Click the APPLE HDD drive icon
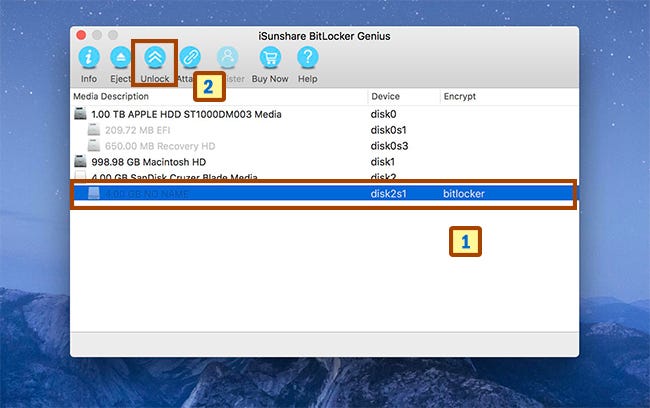 click(x=80, y=113)
